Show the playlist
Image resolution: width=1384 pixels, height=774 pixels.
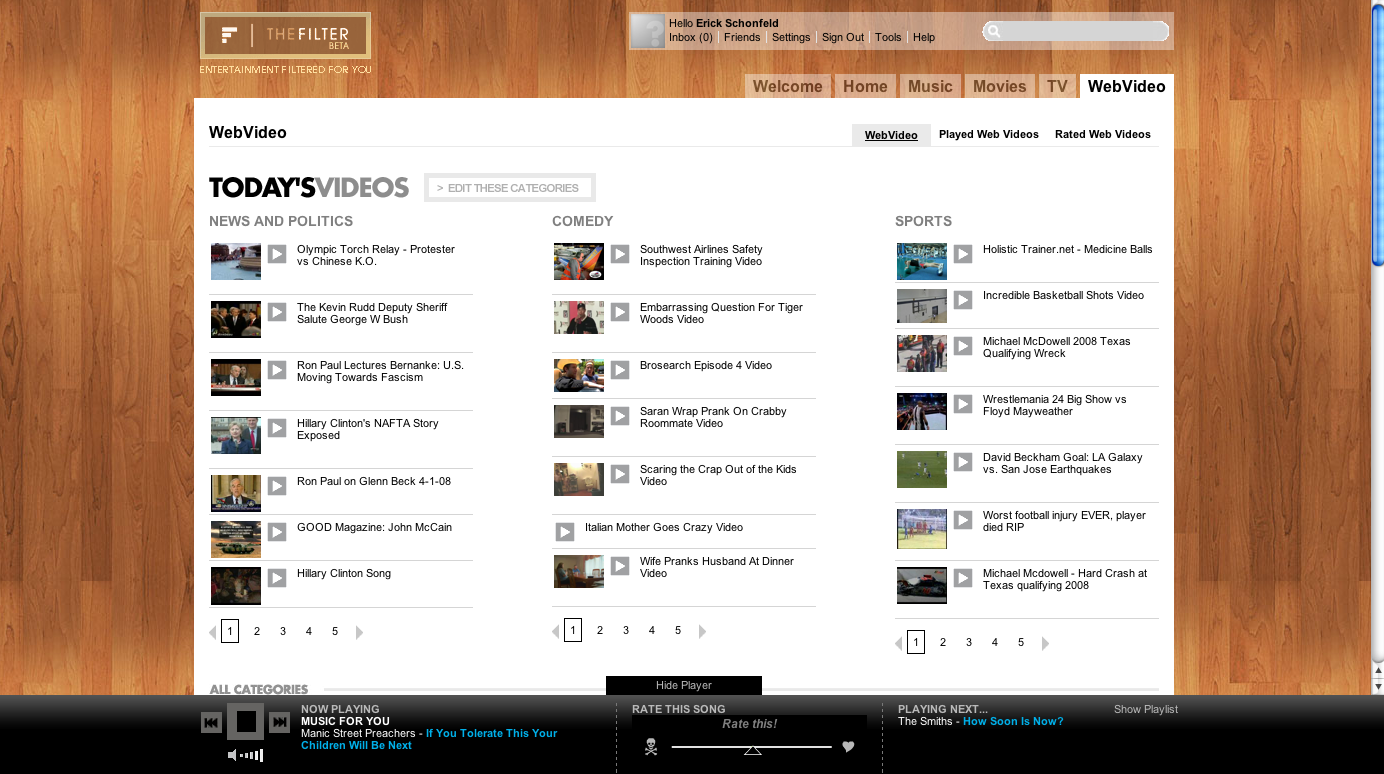1145,709
